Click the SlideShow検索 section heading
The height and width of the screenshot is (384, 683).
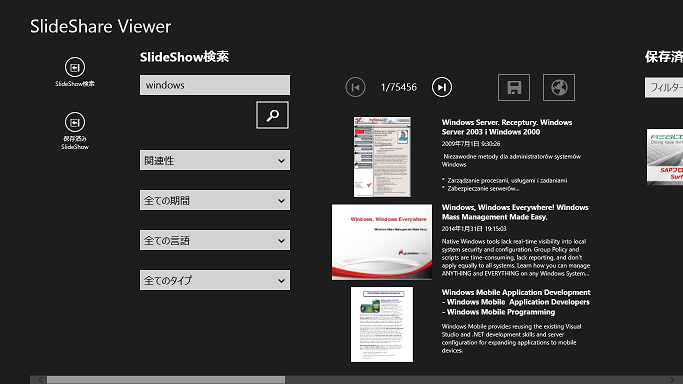184,57
